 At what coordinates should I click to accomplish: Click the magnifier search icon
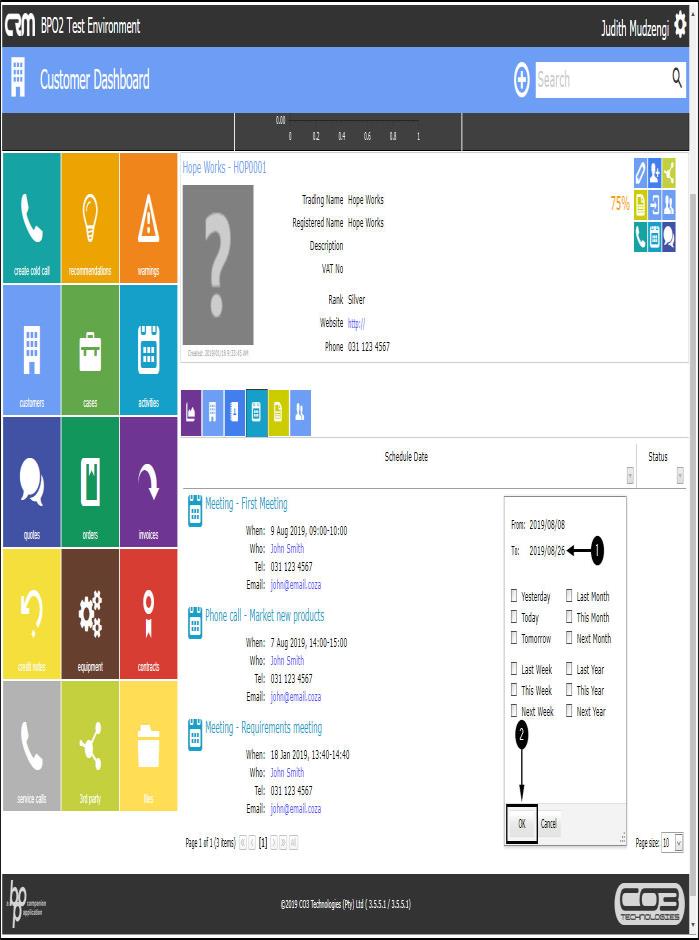pos(677,77)
